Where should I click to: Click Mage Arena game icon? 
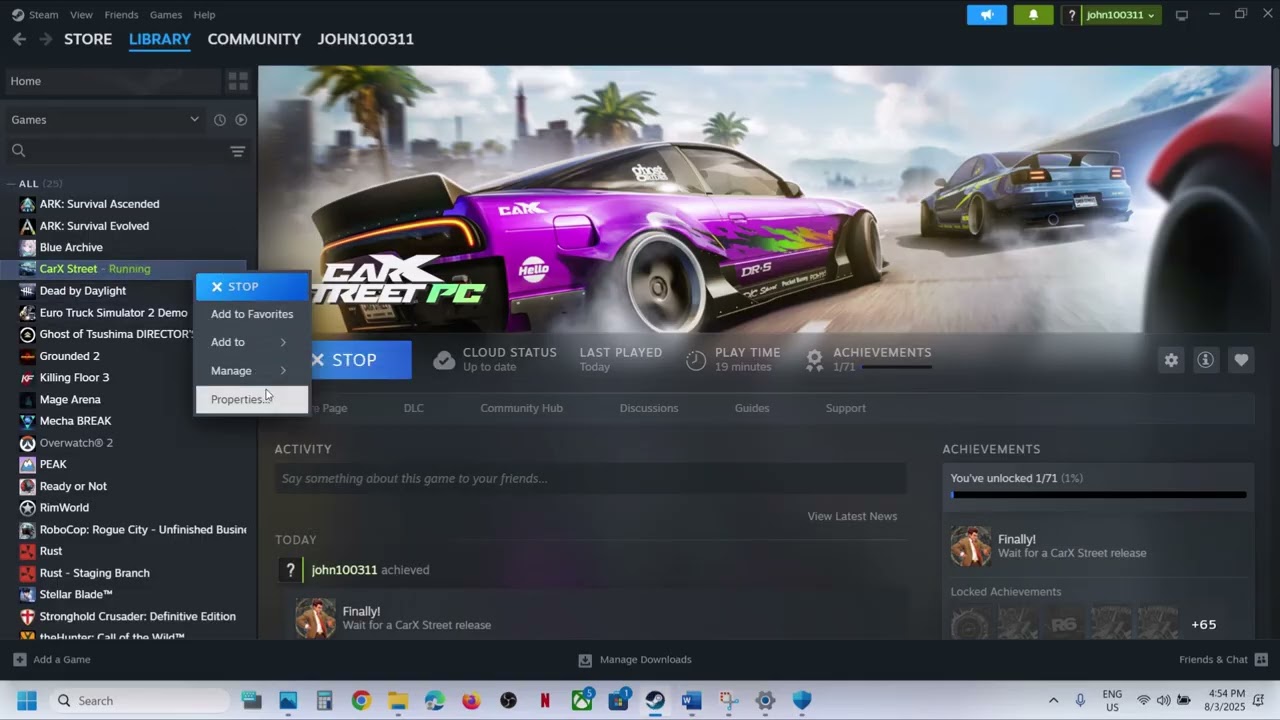[x=28, y=399]
